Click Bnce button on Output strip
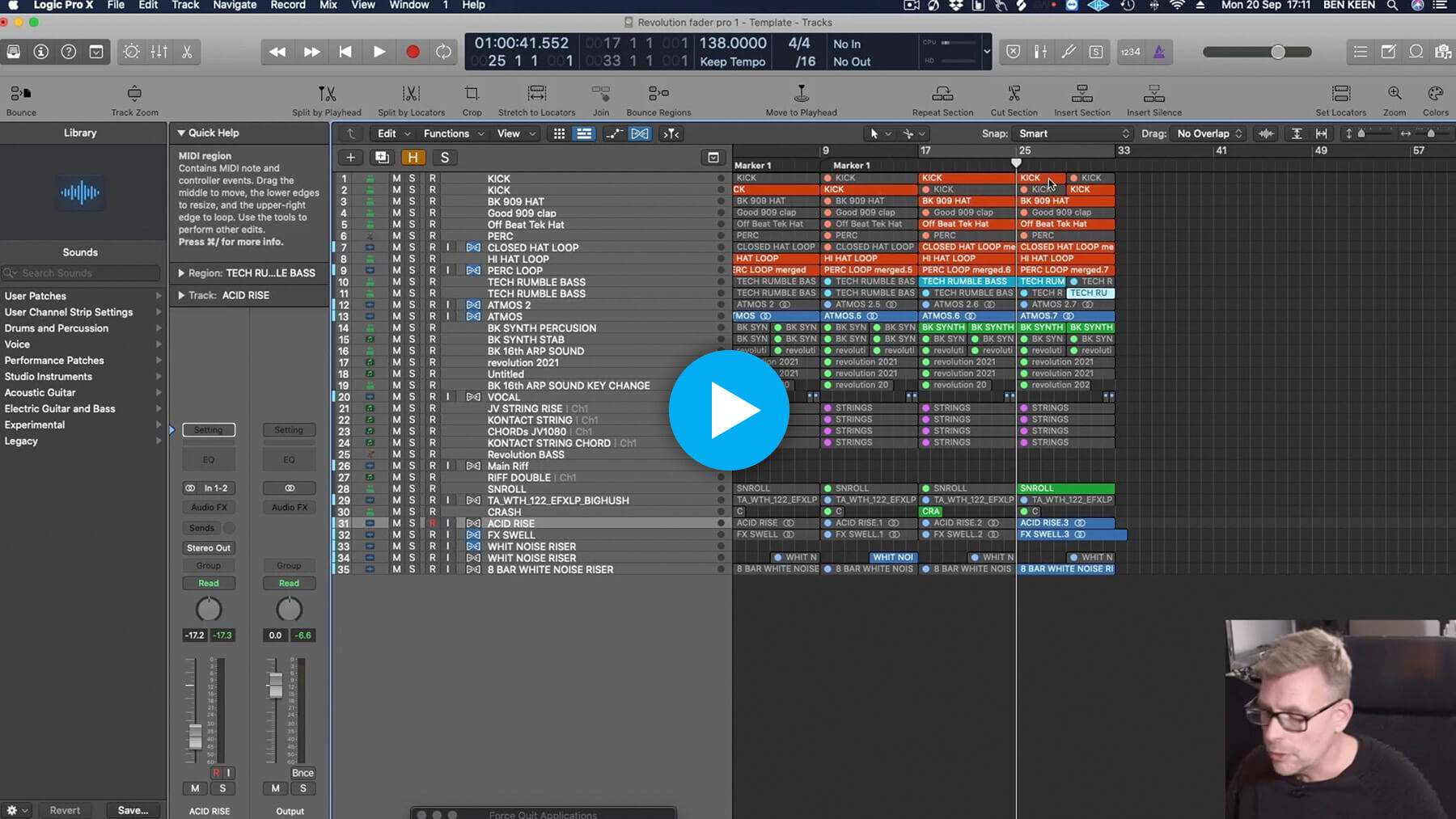Viewport: 1456px width, 819px height. (303, 773)
